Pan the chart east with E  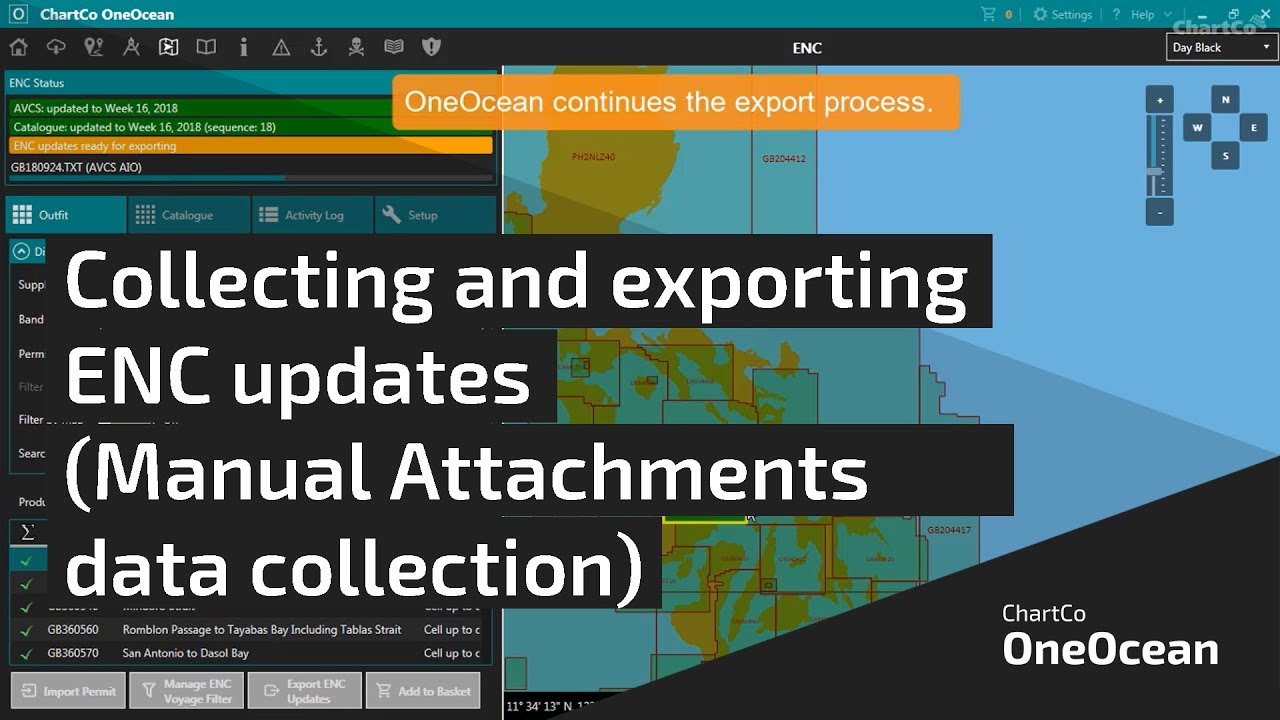tap(1253, 127)
